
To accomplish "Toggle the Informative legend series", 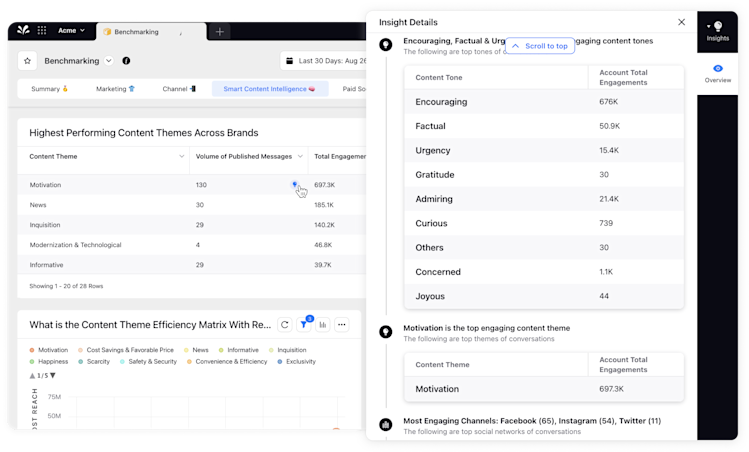I will point(239,350).
